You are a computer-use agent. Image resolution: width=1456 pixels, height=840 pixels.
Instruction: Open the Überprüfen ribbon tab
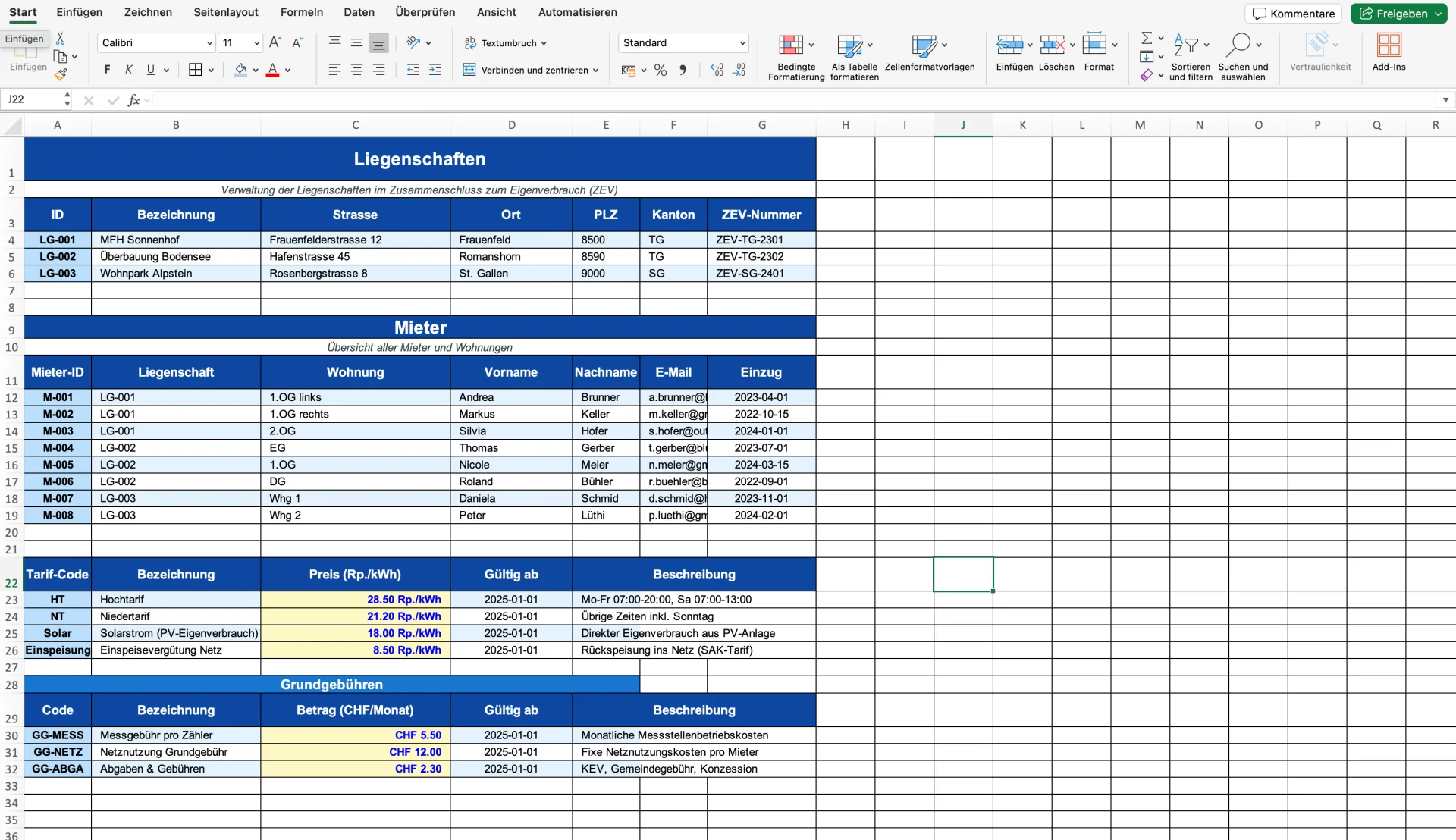pos(425,12)
